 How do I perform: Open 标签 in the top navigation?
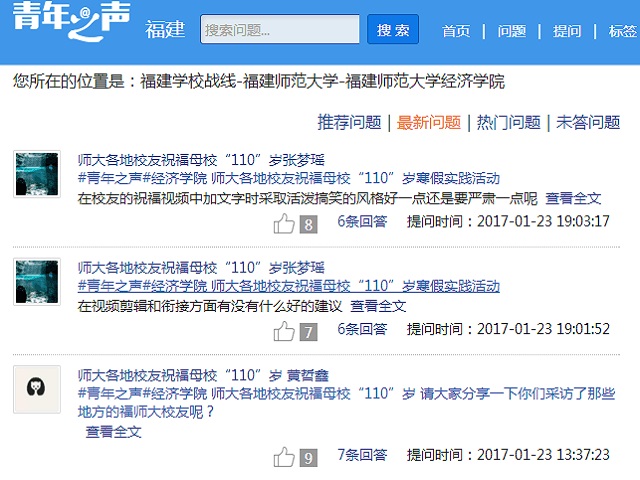point(623,31)
